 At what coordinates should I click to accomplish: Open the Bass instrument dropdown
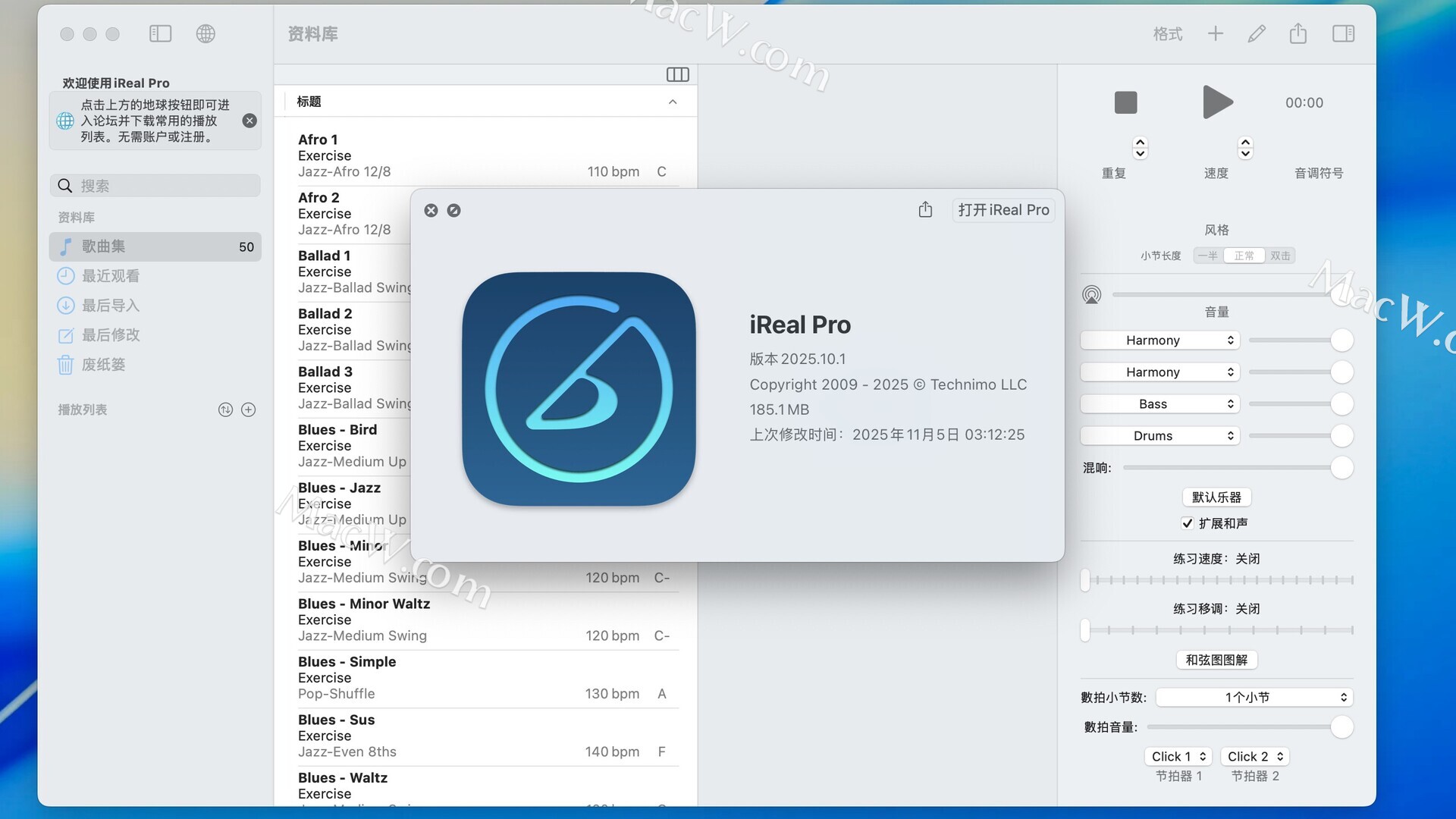pos(1159,404)
